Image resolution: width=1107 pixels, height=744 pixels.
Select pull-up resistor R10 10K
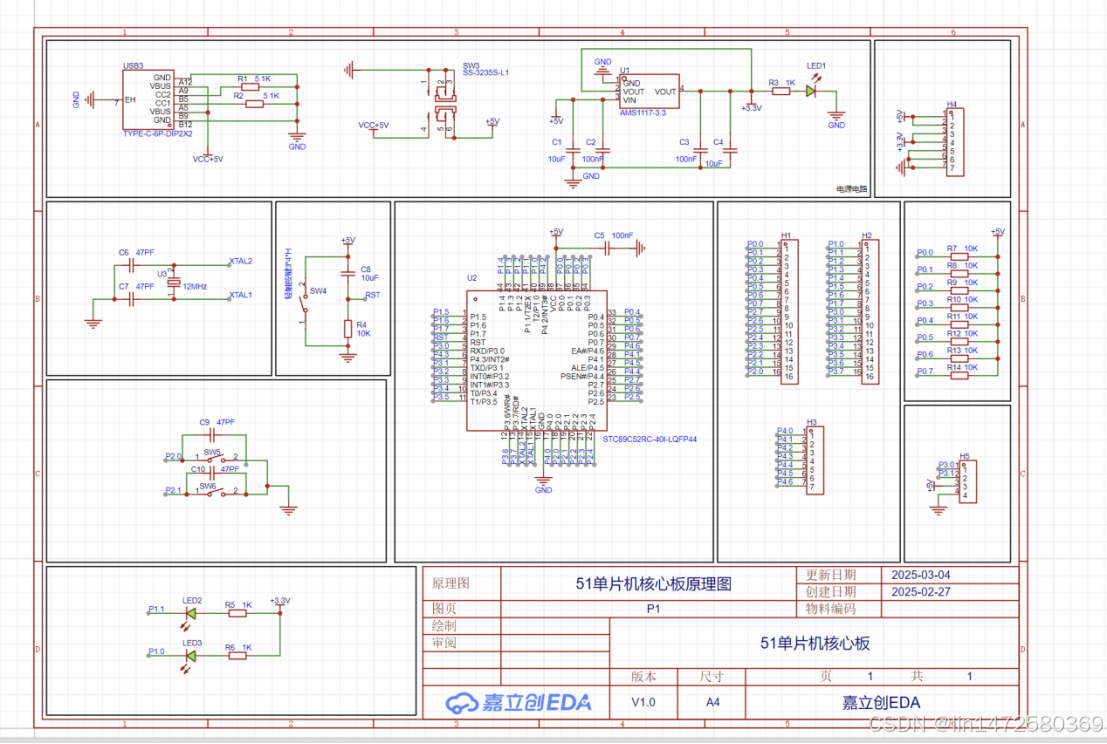tap(959, 307)
